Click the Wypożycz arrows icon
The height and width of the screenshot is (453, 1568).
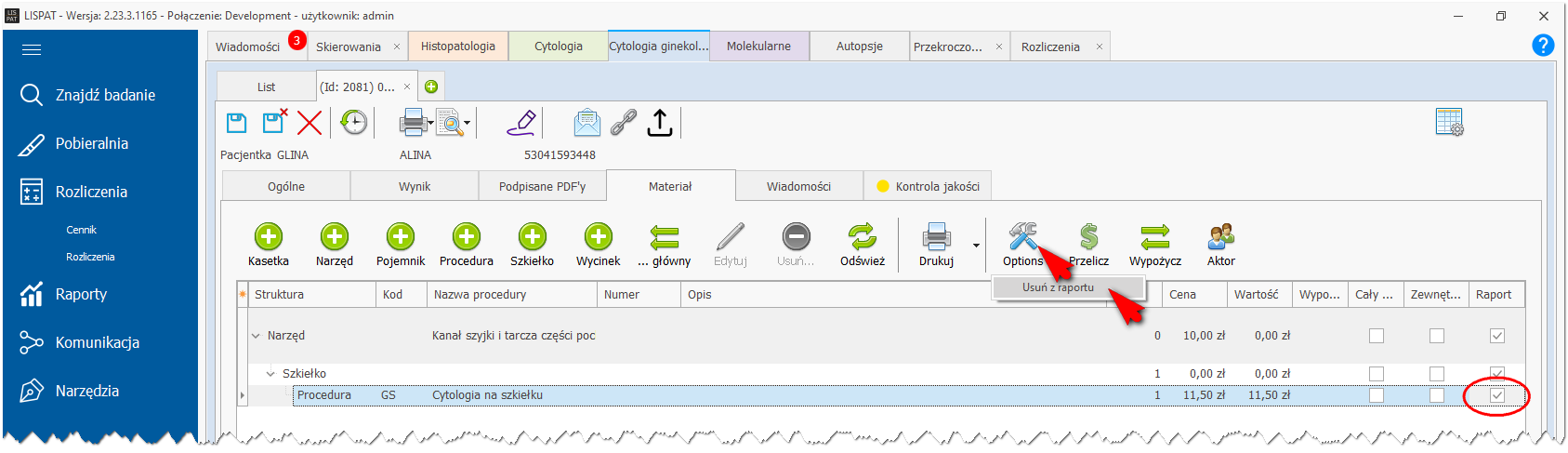[x=1154, y=237]
